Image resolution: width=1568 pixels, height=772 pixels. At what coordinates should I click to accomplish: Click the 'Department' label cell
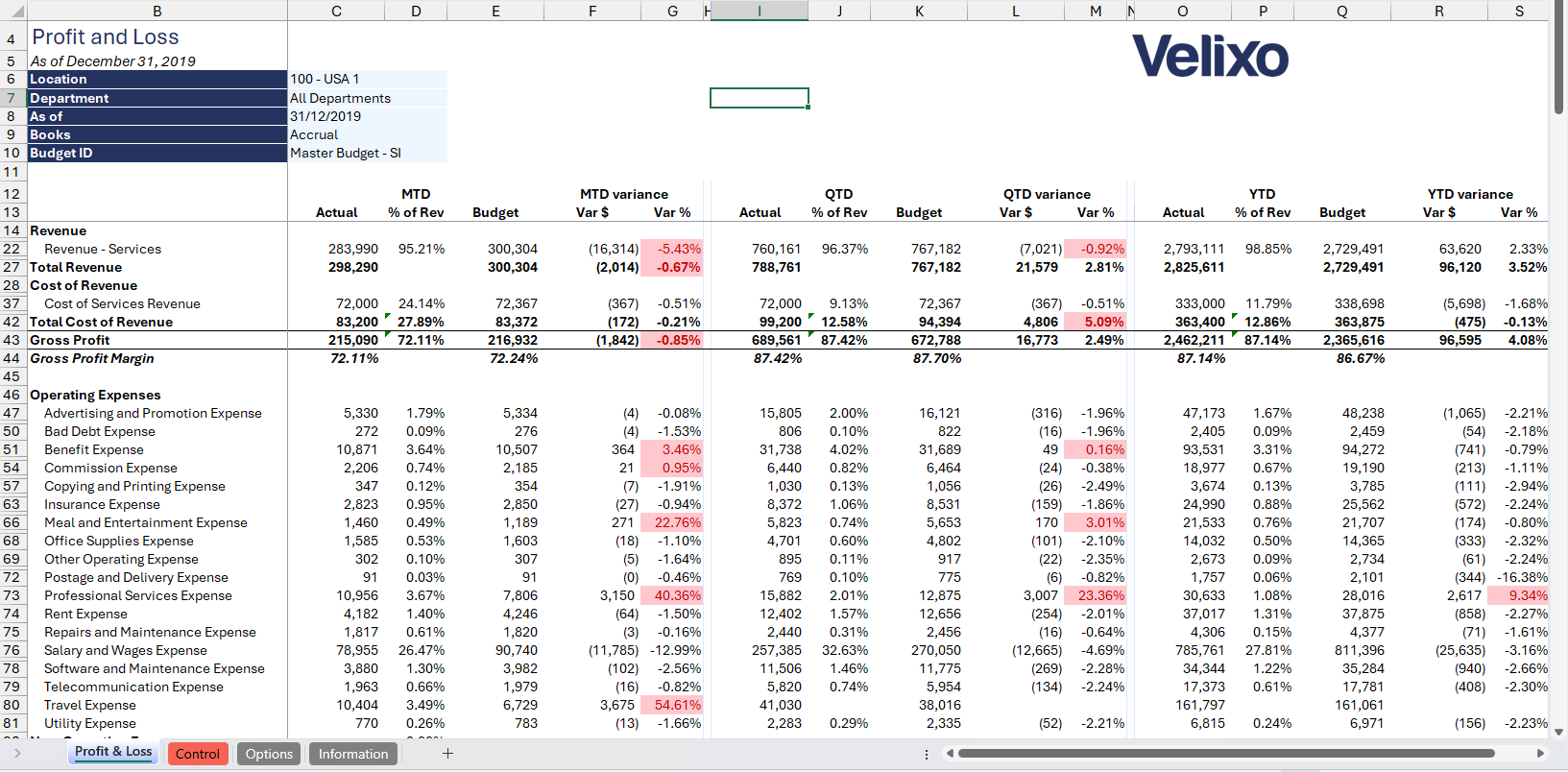tap(157, 98)
